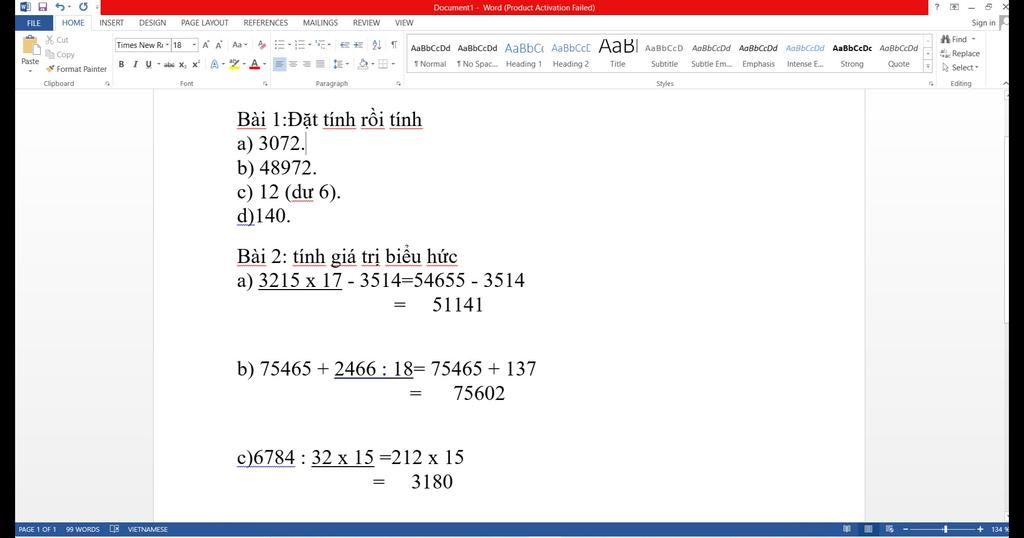Copy the selected text
Viewport: 1024px width, 538px height.
(60, 54)
